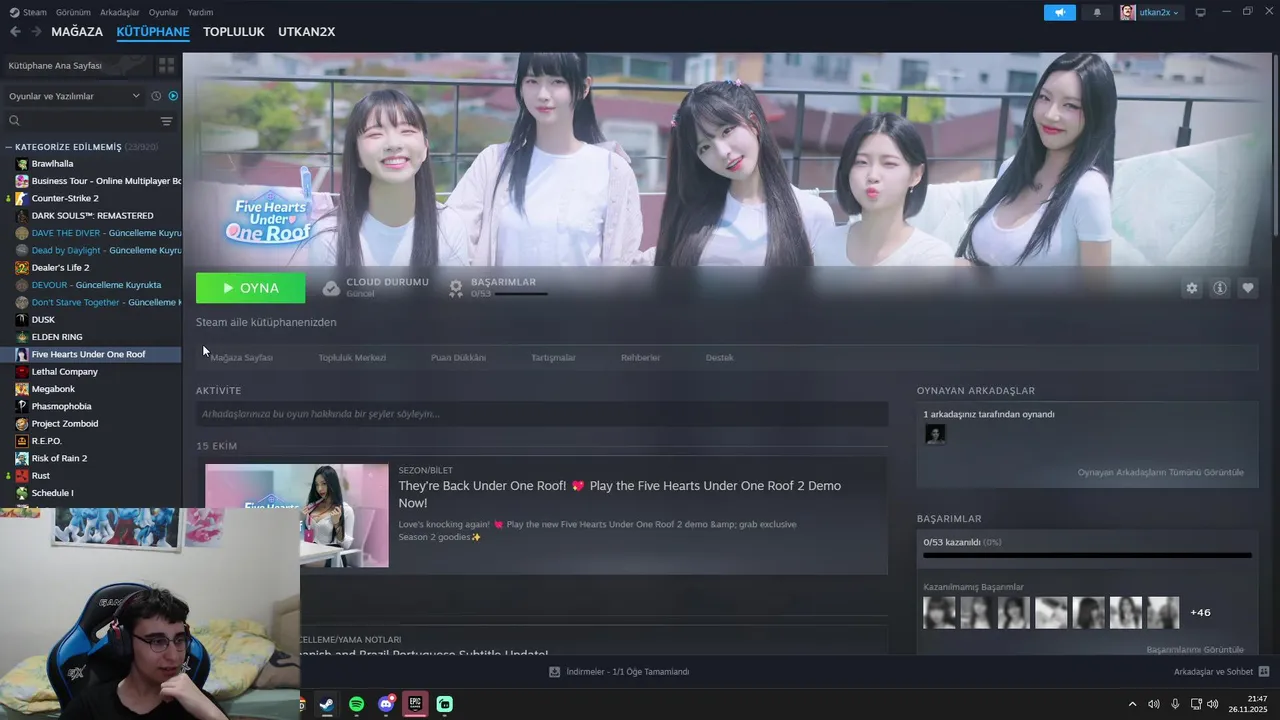The height and width of the screenshot is (720, 1280).
Task: Open the Görünüm menu
Action: 73,12
